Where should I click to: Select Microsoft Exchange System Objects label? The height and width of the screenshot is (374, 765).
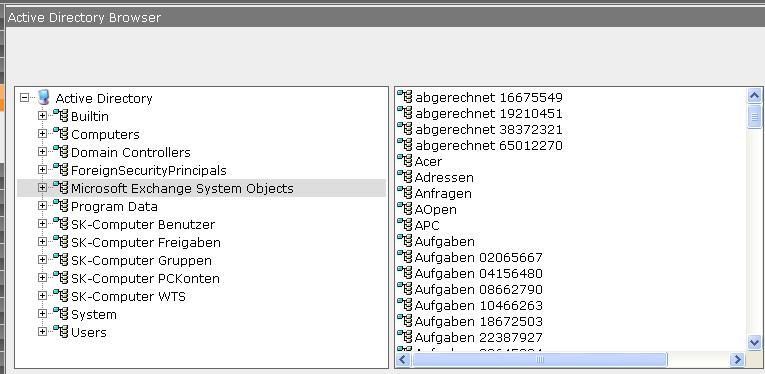[x=182, y=189]
